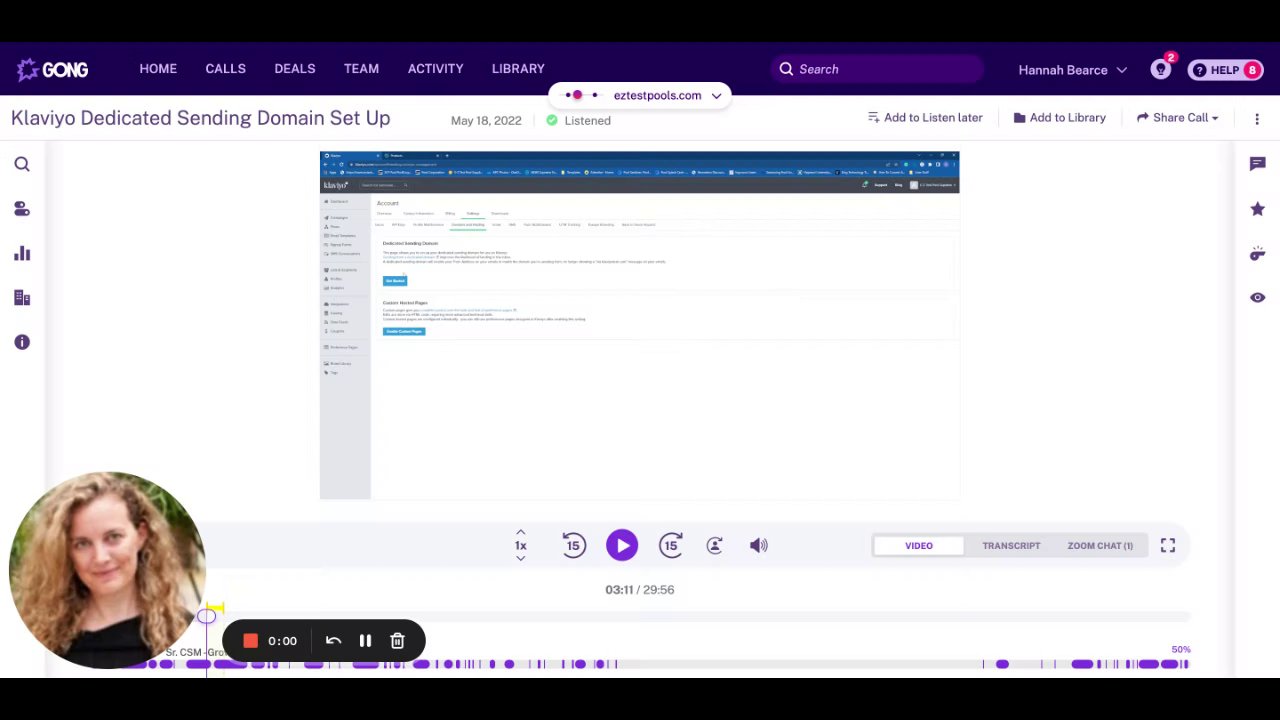Open the ACTIVITY menu
This screenshot has height=720, width=1280.
point(435,69)
